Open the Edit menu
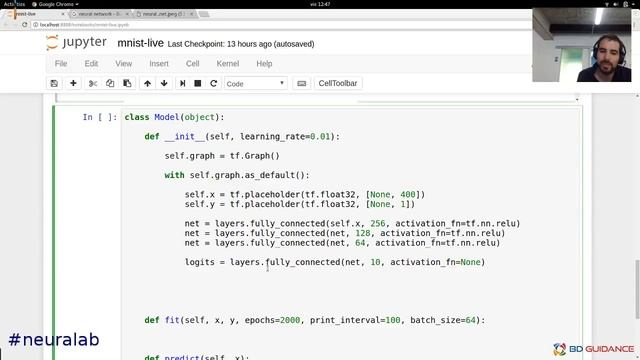The image size is (640, 360). (x=91, y=64)
